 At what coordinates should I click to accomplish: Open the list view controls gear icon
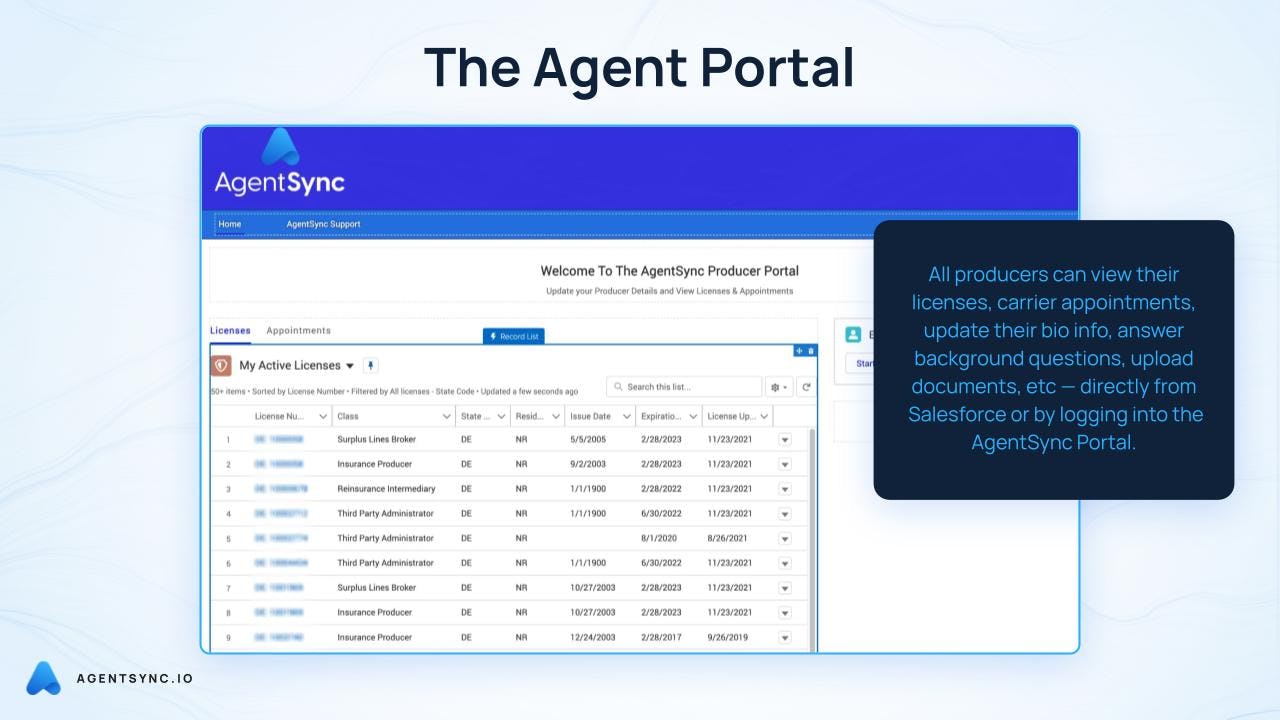pyautogui.click(x=777, y=387)
